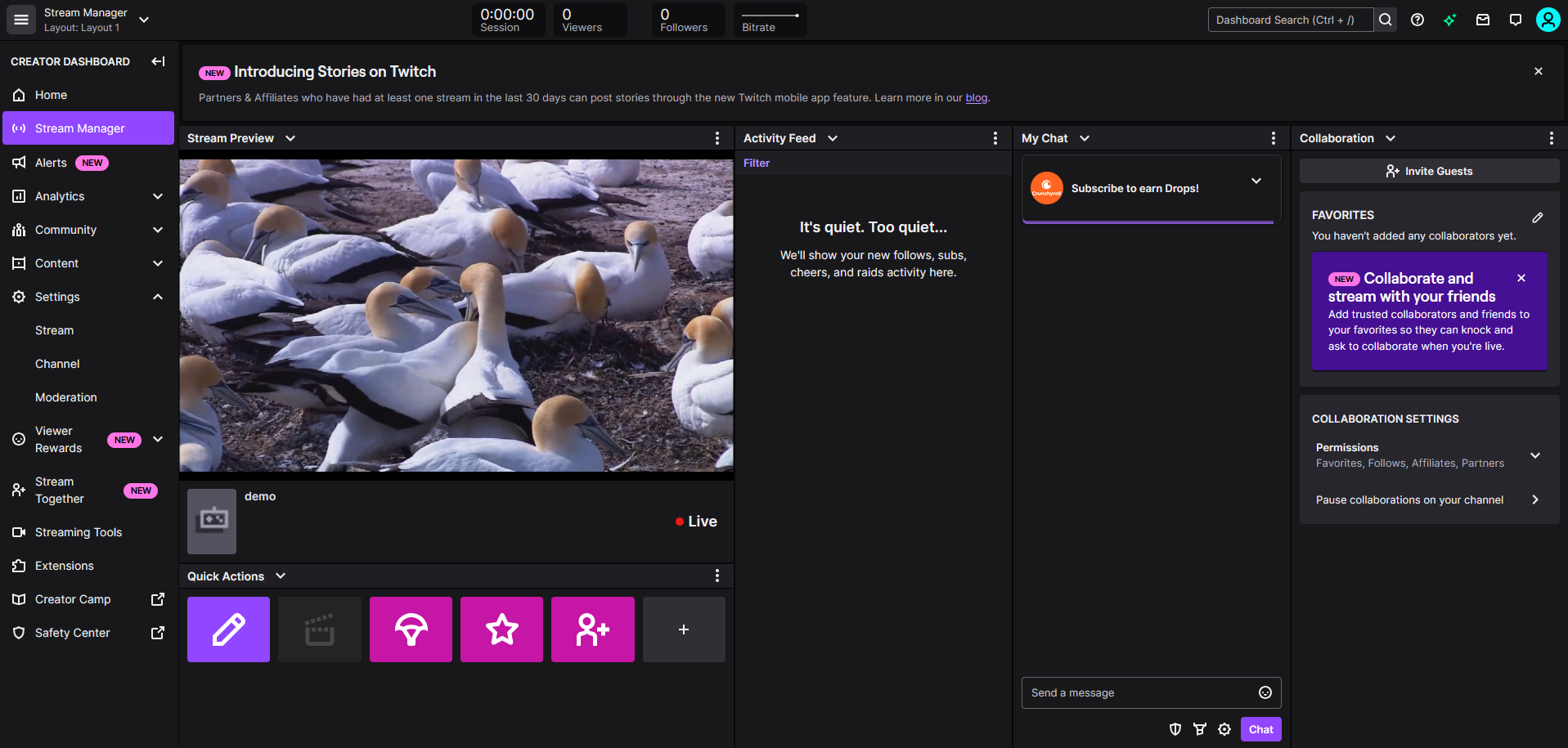Screen dimensions: 1568x748
Task: Open the emoji picker in chat input
Action: [x=1265, y=692]
